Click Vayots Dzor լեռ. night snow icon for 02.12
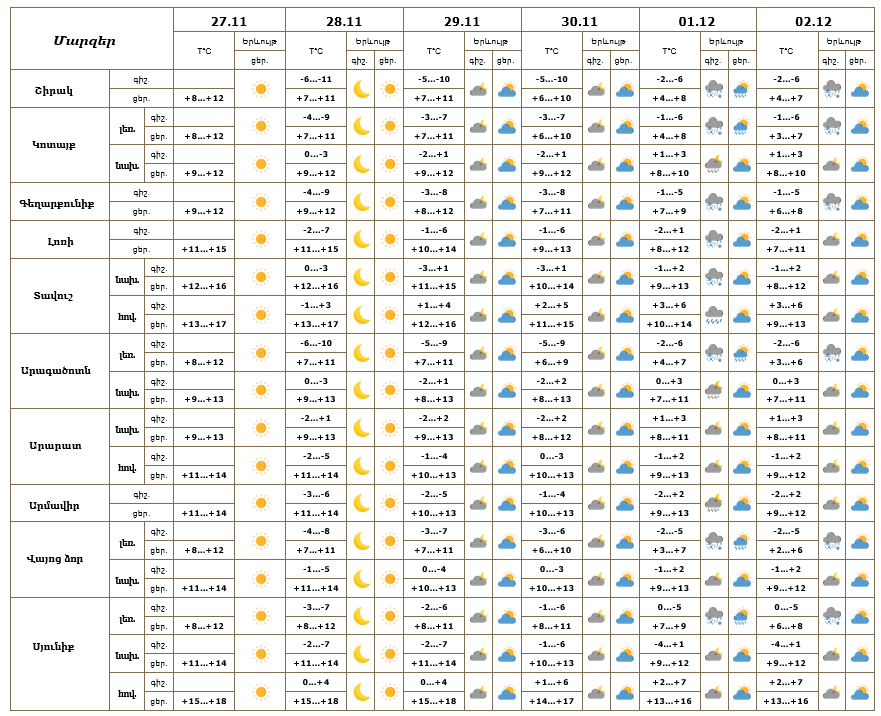Viewport: 881px width, 716px height. point(831,541)
